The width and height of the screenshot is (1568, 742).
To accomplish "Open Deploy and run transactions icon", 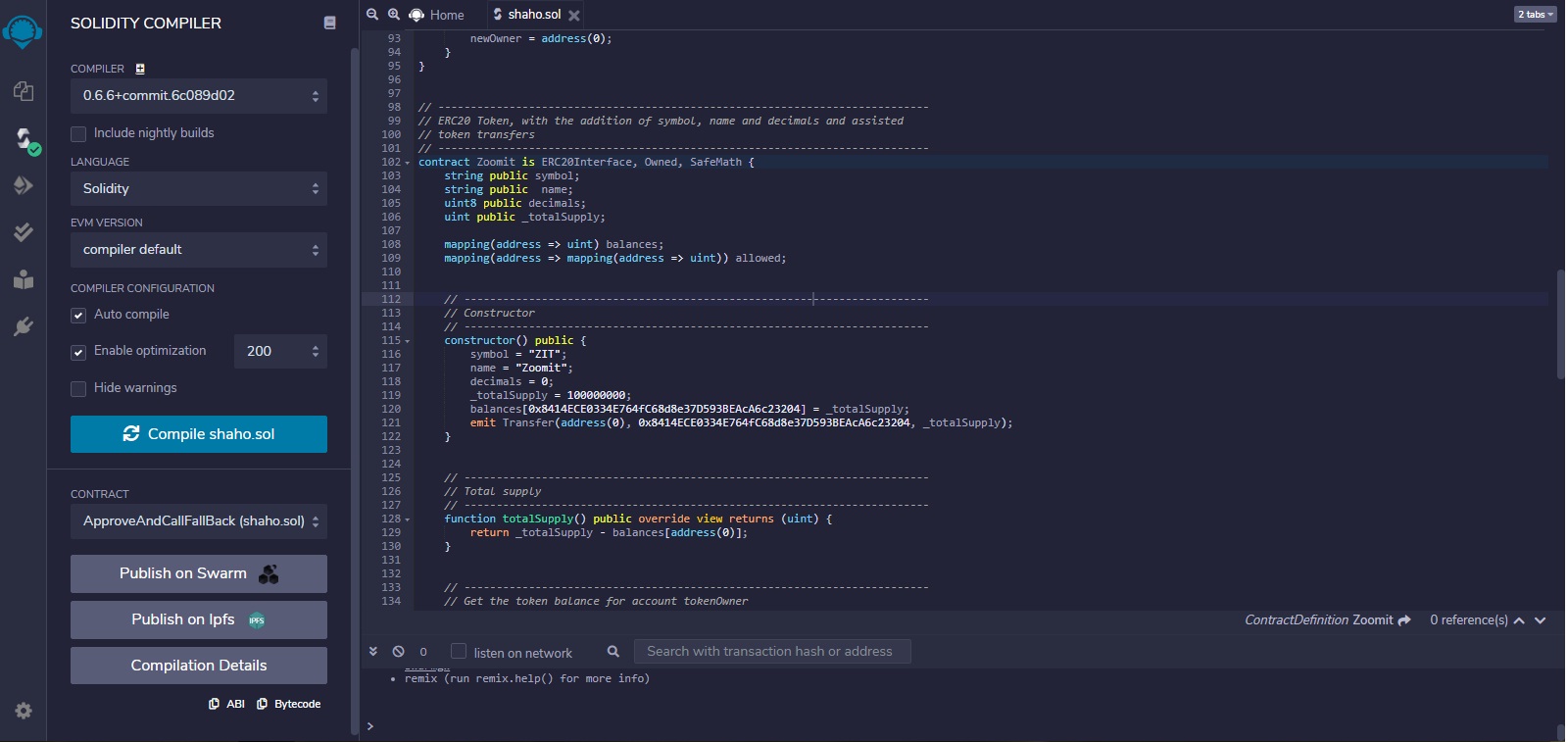I will pyautogui.click(x=24, y=185).
